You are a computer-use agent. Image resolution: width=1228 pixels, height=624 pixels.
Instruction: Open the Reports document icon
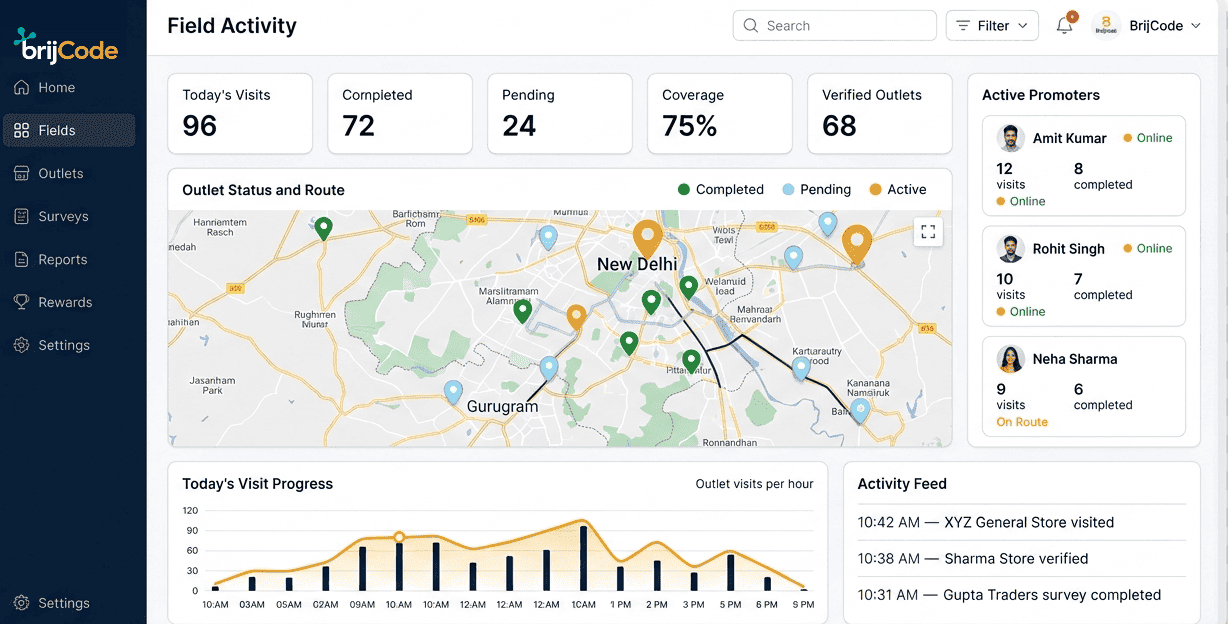(x=21, y=260)
